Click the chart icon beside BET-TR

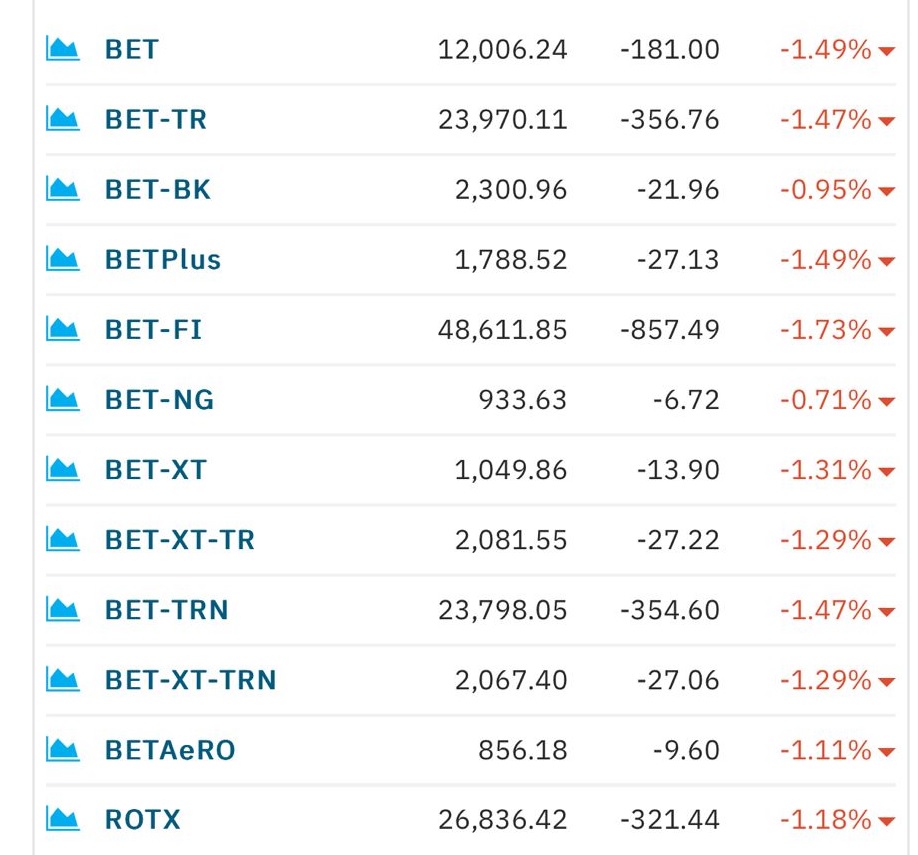pos(63,119)
